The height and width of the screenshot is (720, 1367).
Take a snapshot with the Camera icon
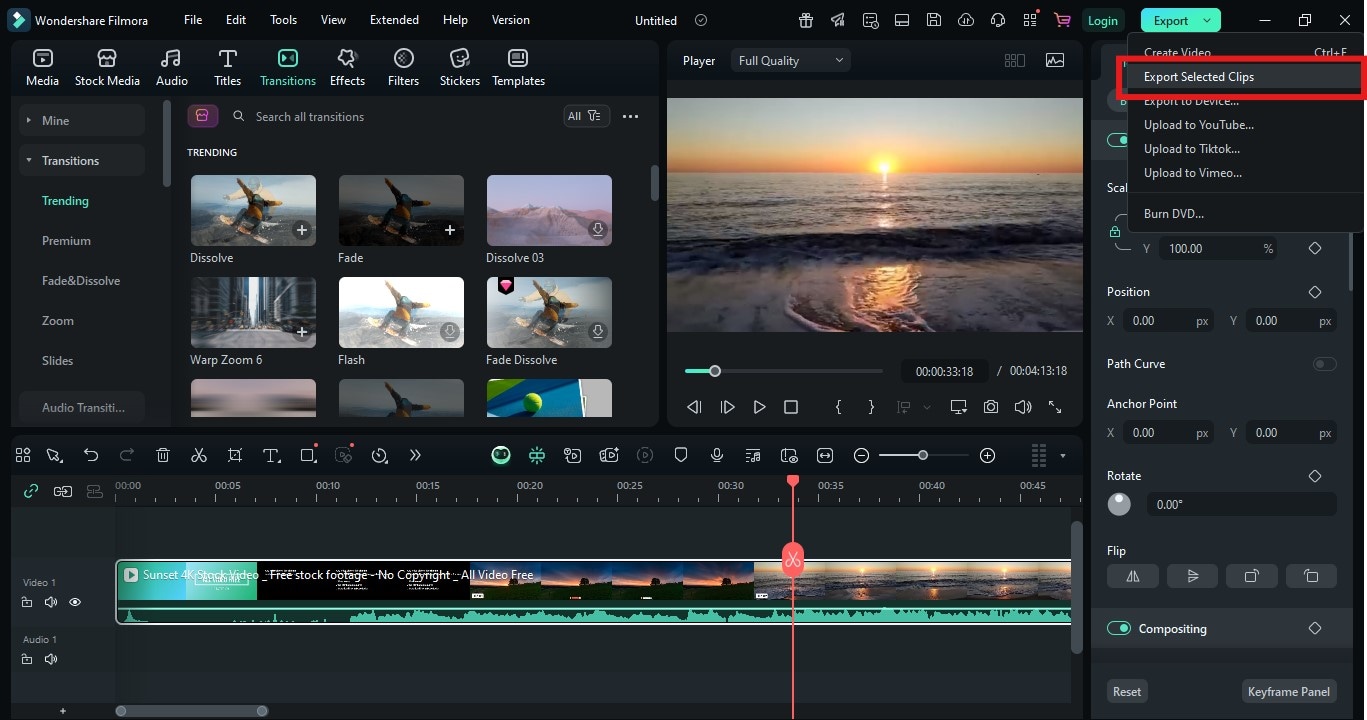point(990,407)
